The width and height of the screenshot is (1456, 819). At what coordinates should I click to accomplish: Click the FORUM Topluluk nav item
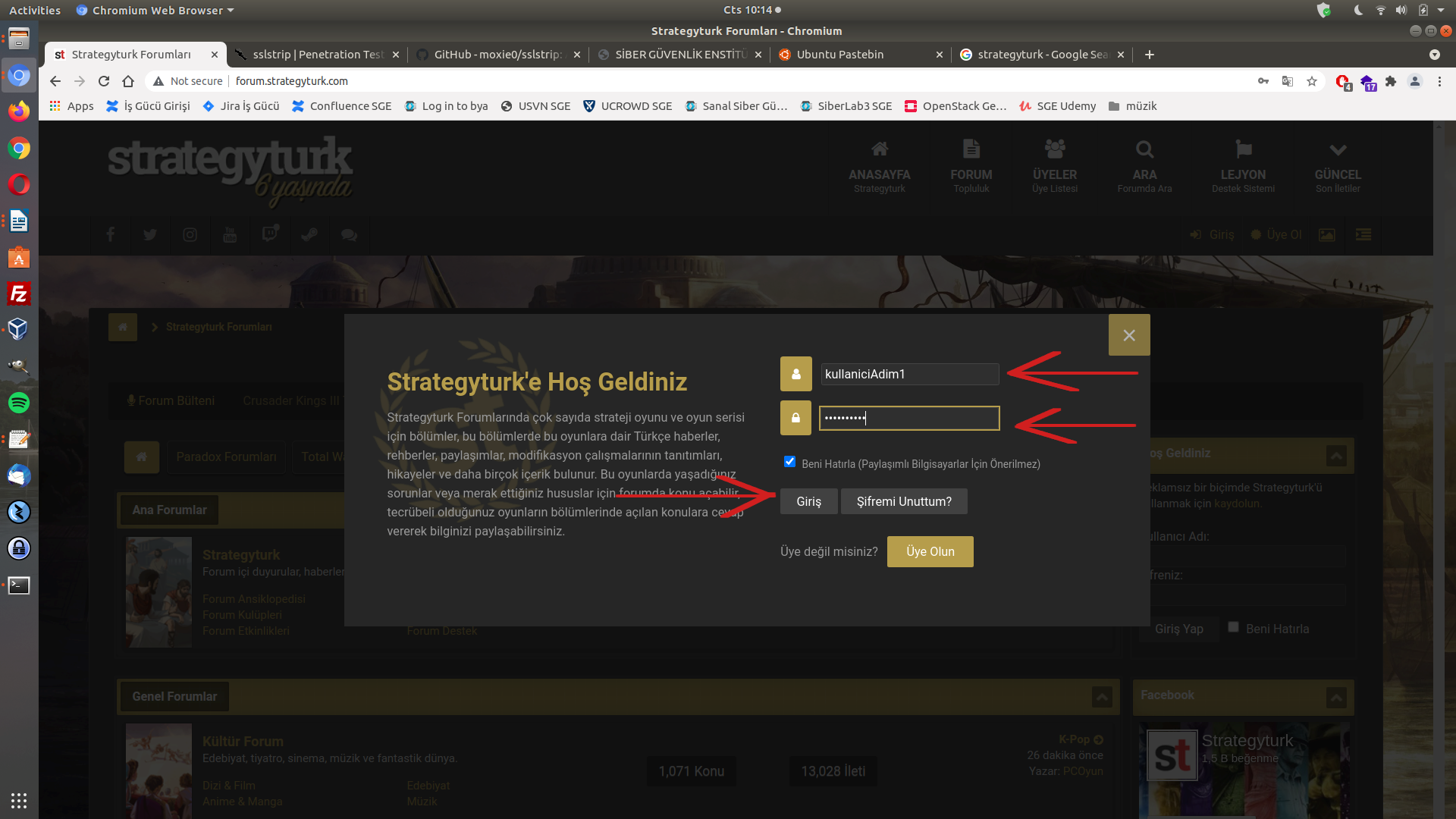click(x=971, y=167)
